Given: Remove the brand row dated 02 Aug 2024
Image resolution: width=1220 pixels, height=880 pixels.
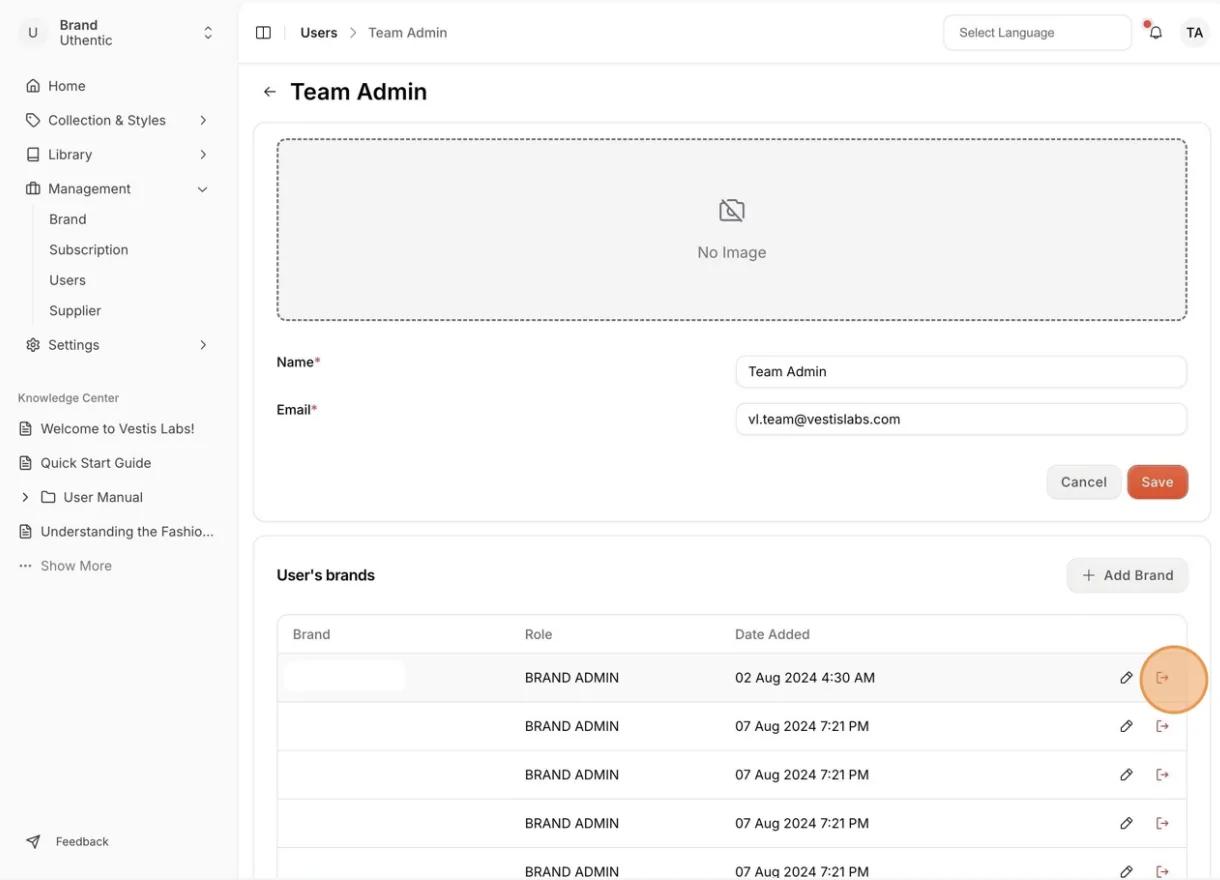Looking at the screenshot, I should [1162, 678].
